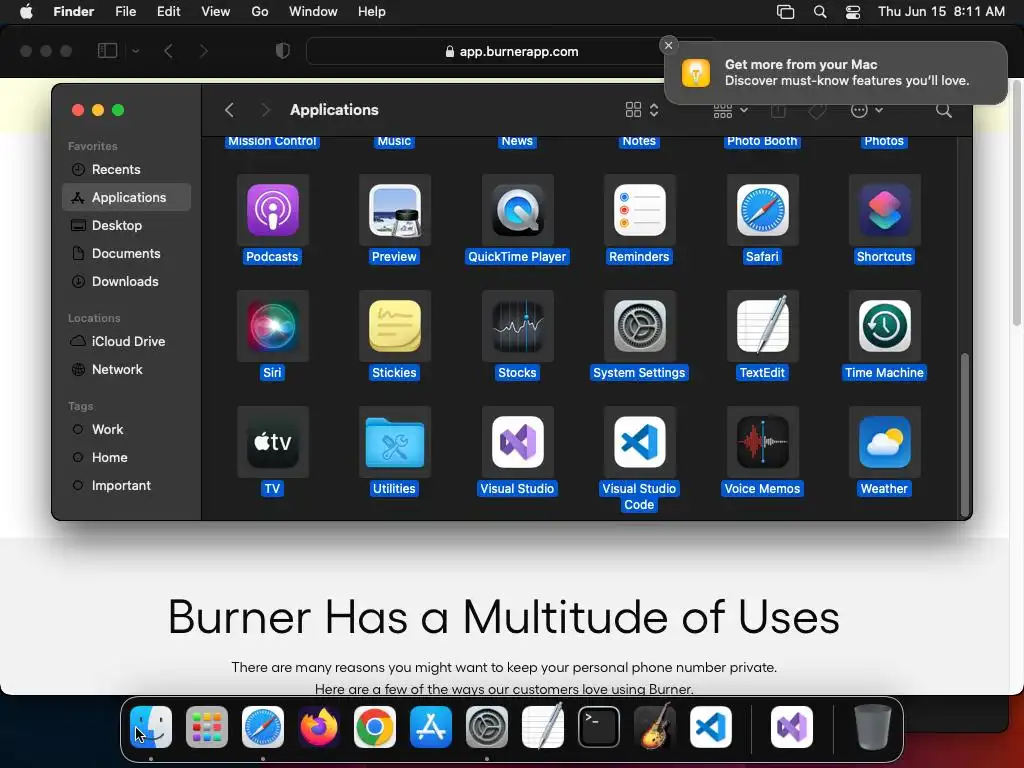Select the Preview app icon
This screenshot has width=1024, height=768.
coord(394,210)
